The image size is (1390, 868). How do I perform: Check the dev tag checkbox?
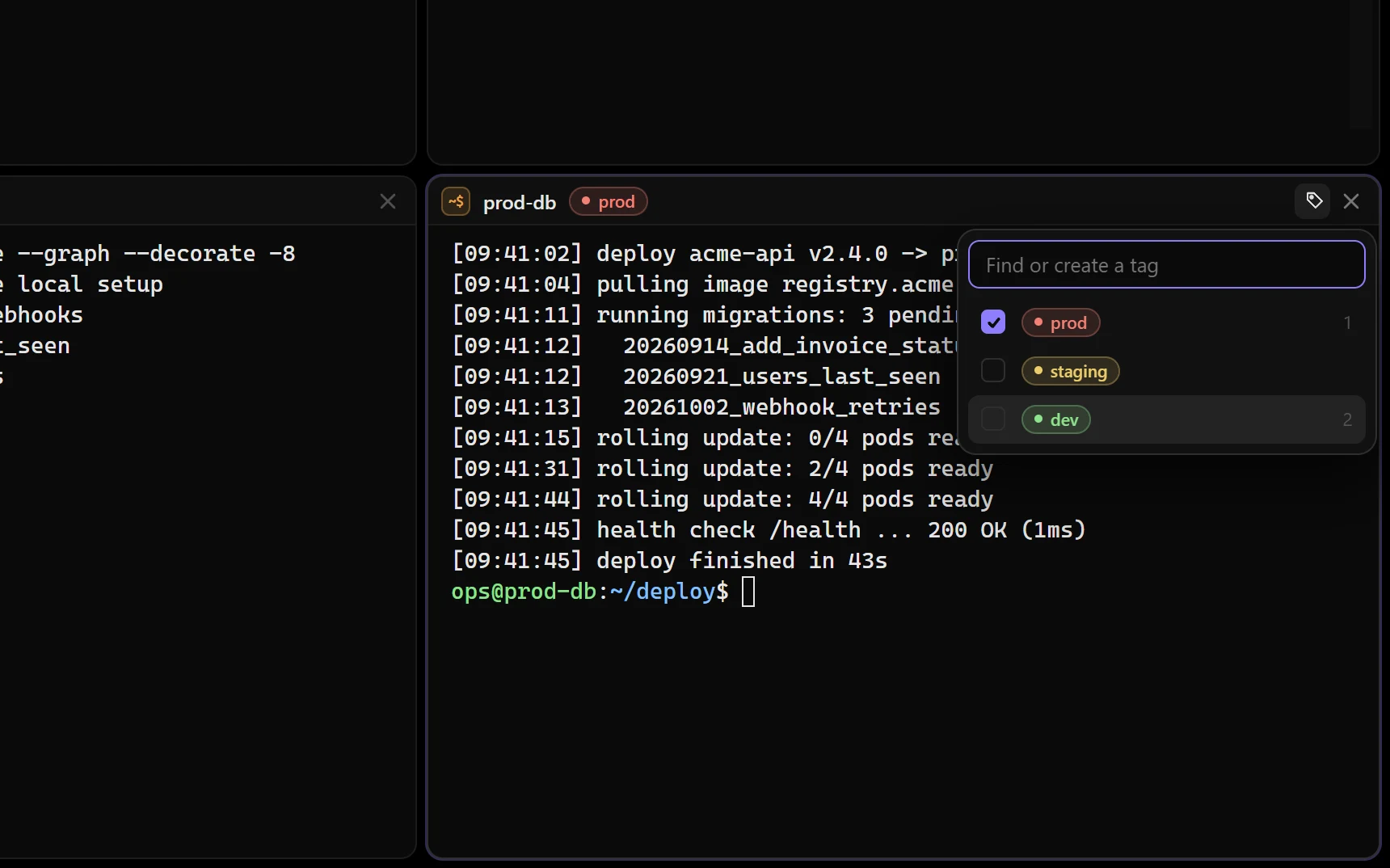[992, 419]
